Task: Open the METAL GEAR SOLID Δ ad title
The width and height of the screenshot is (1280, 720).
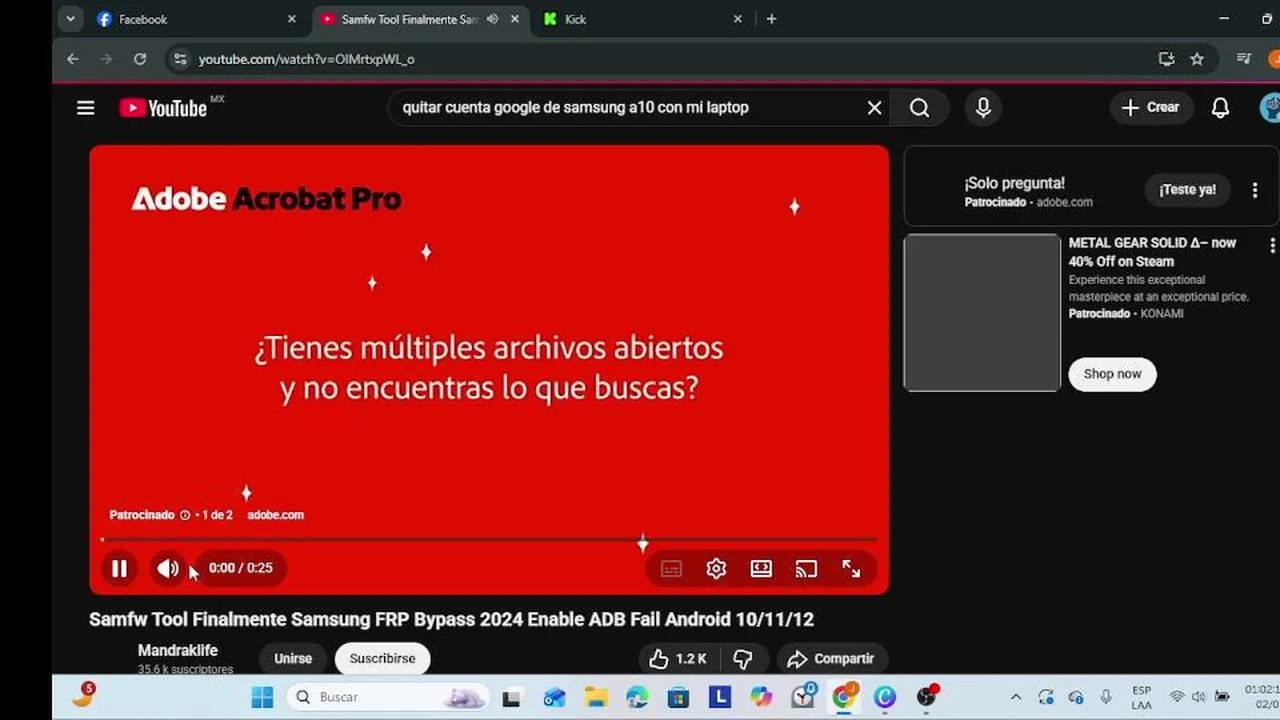Action: pos(1152,252)
